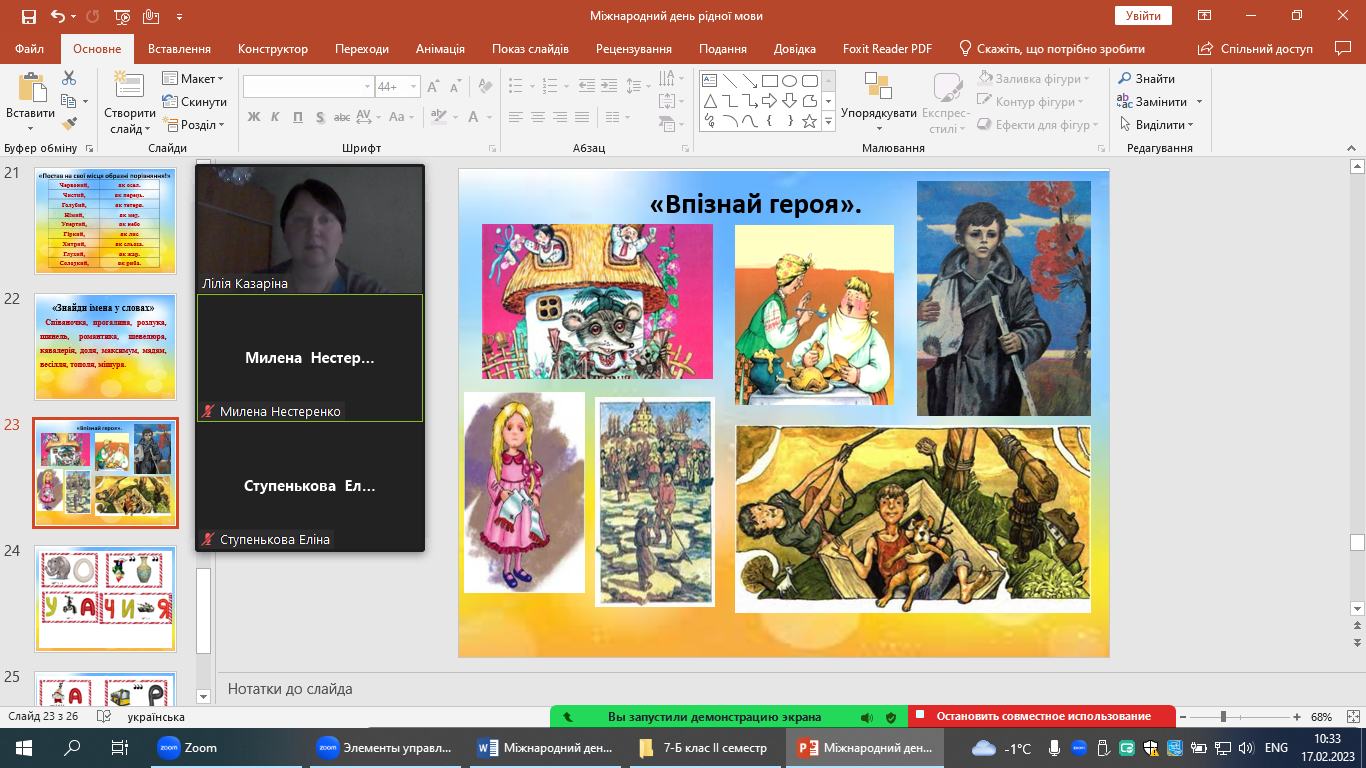Toggle strikethrough abc formatting
Screen dimensions: 1366x768
pos(340,117)
